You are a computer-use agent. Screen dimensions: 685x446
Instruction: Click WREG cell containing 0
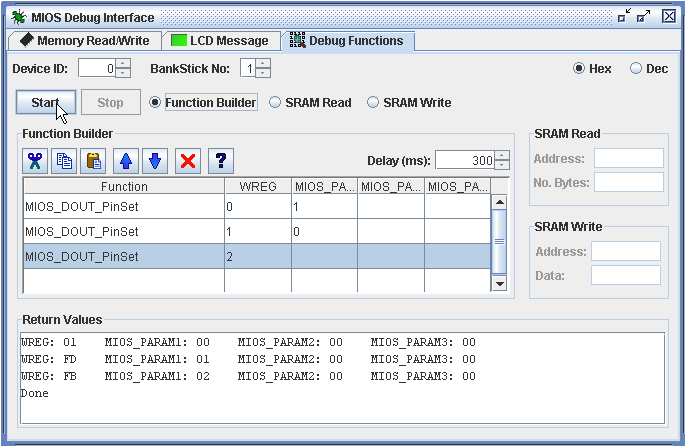pyautogui.click(x=258, y=206)
